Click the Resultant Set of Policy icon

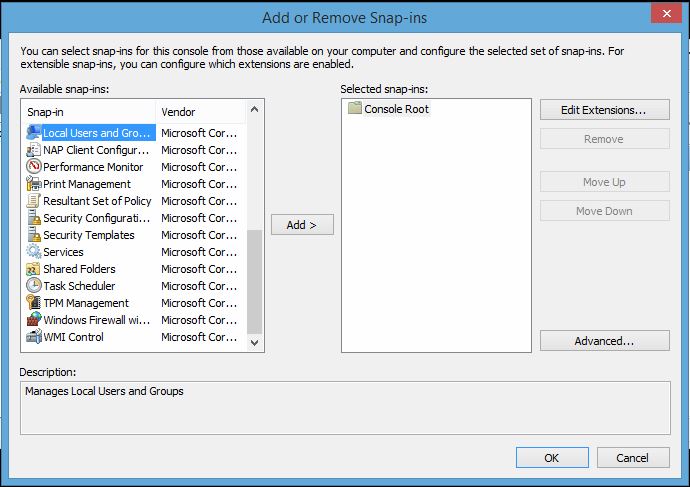pyautogui.click(x=34, y=201)
